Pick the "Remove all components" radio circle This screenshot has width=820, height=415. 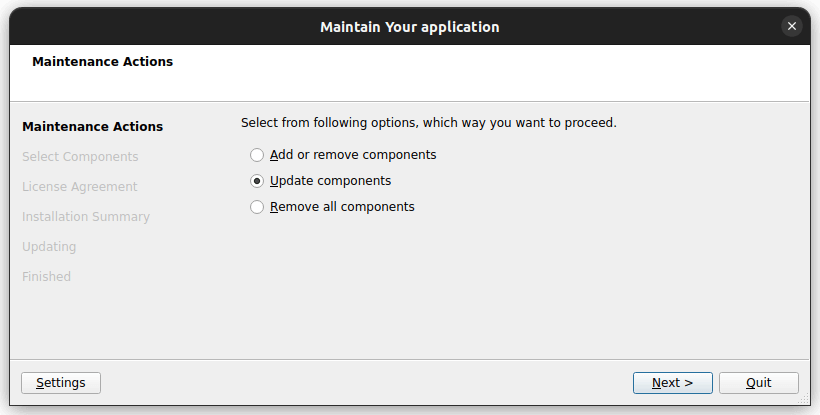point(257,207)
